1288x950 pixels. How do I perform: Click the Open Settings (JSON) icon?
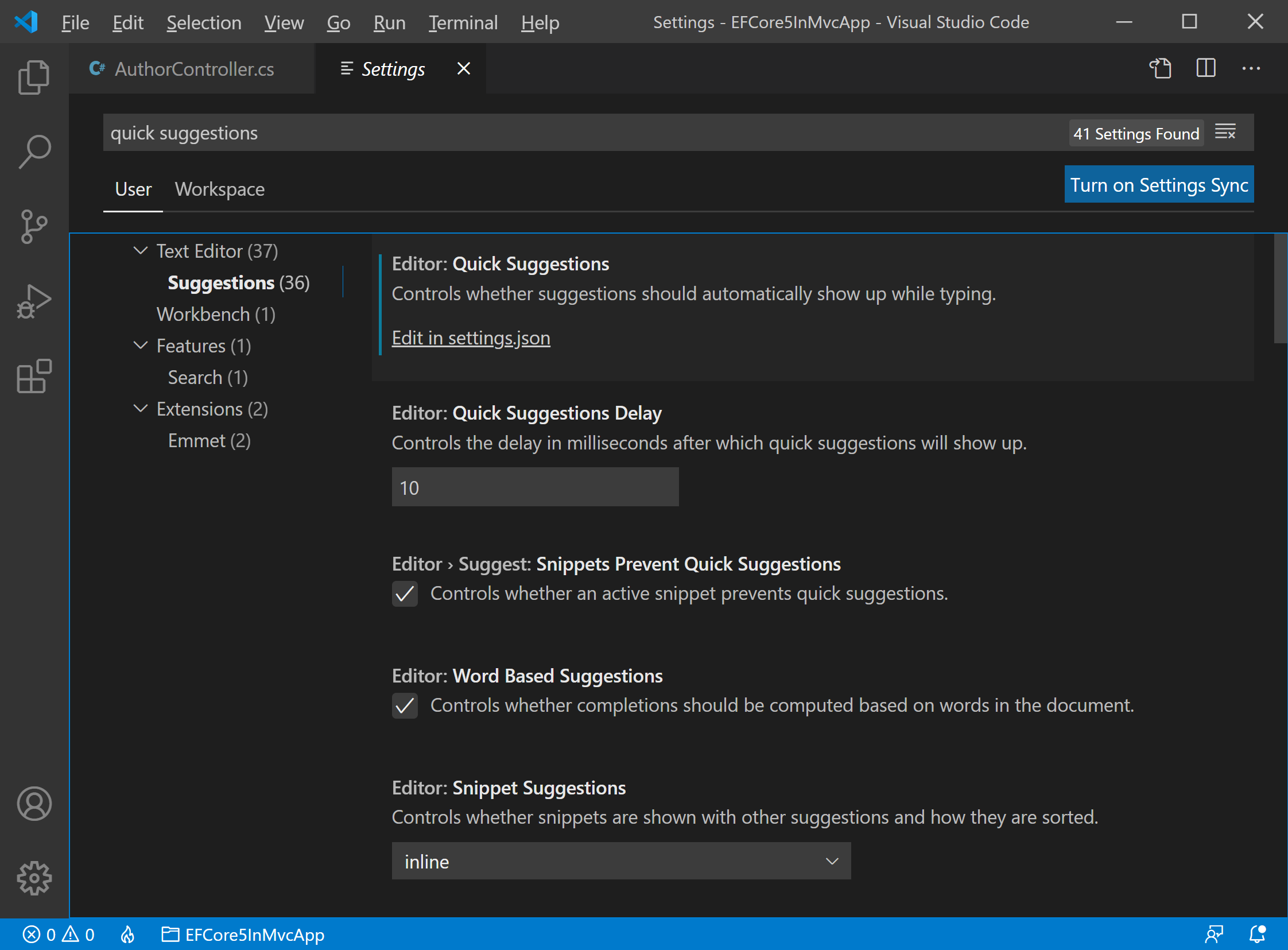[x=1160, y=69]
